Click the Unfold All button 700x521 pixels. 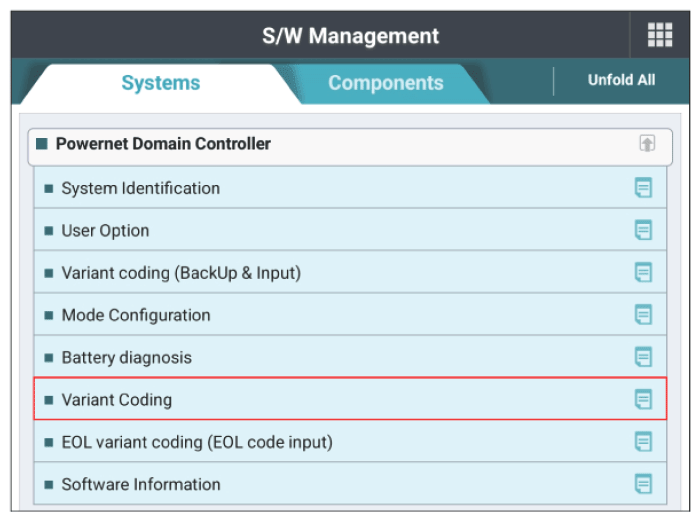click(621, 80)
